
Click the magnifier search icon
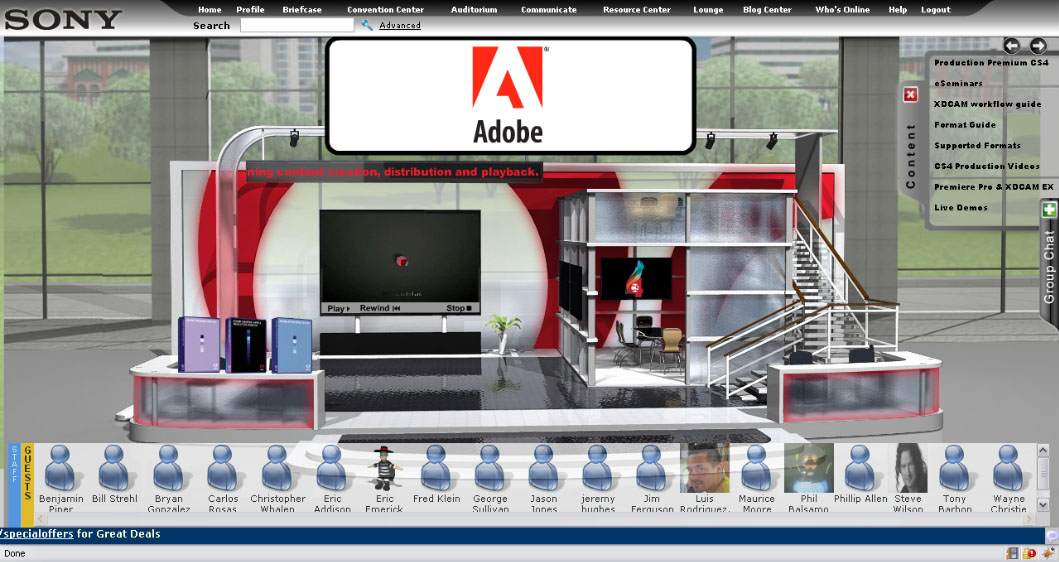click(366, 25)
